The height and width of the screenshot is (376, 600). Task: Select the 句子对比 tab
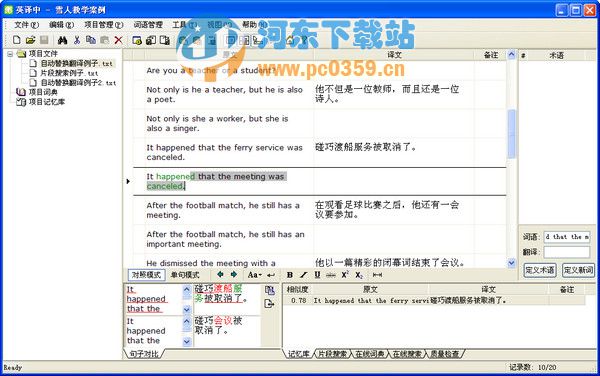(x=144, y=354)
